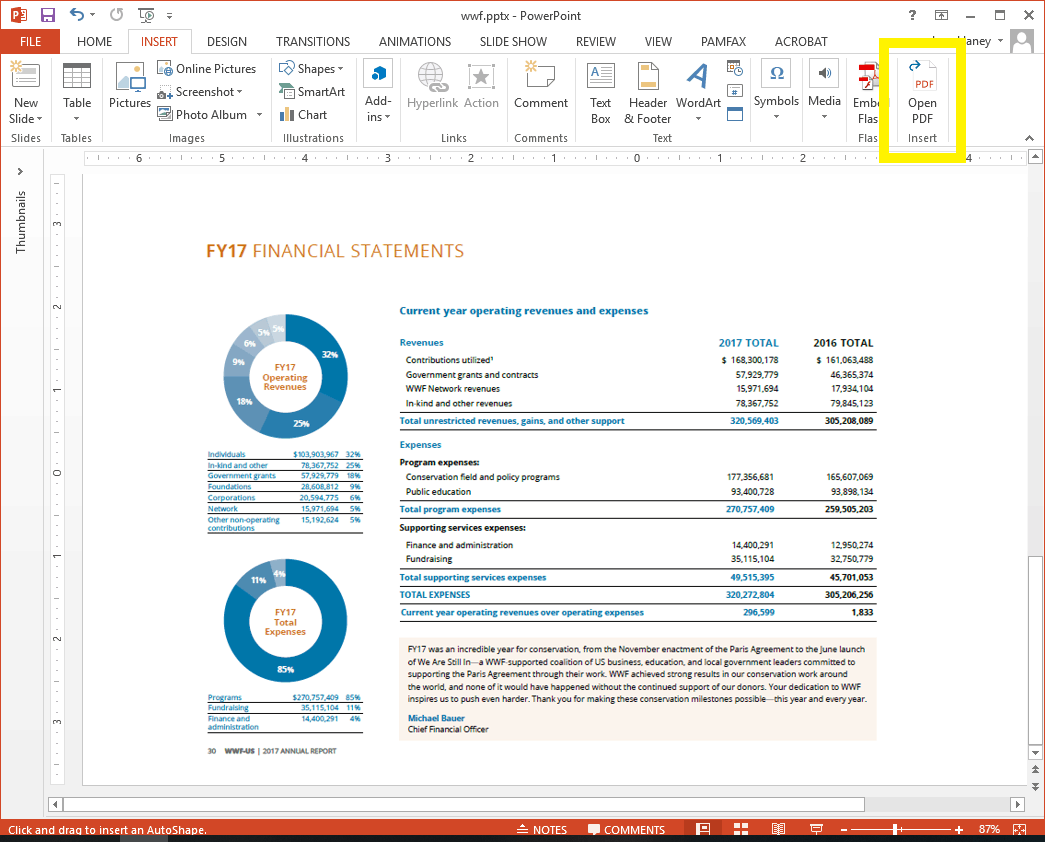
Task: Switch to Normal view in status bar
Action: (x=702, y=829)
